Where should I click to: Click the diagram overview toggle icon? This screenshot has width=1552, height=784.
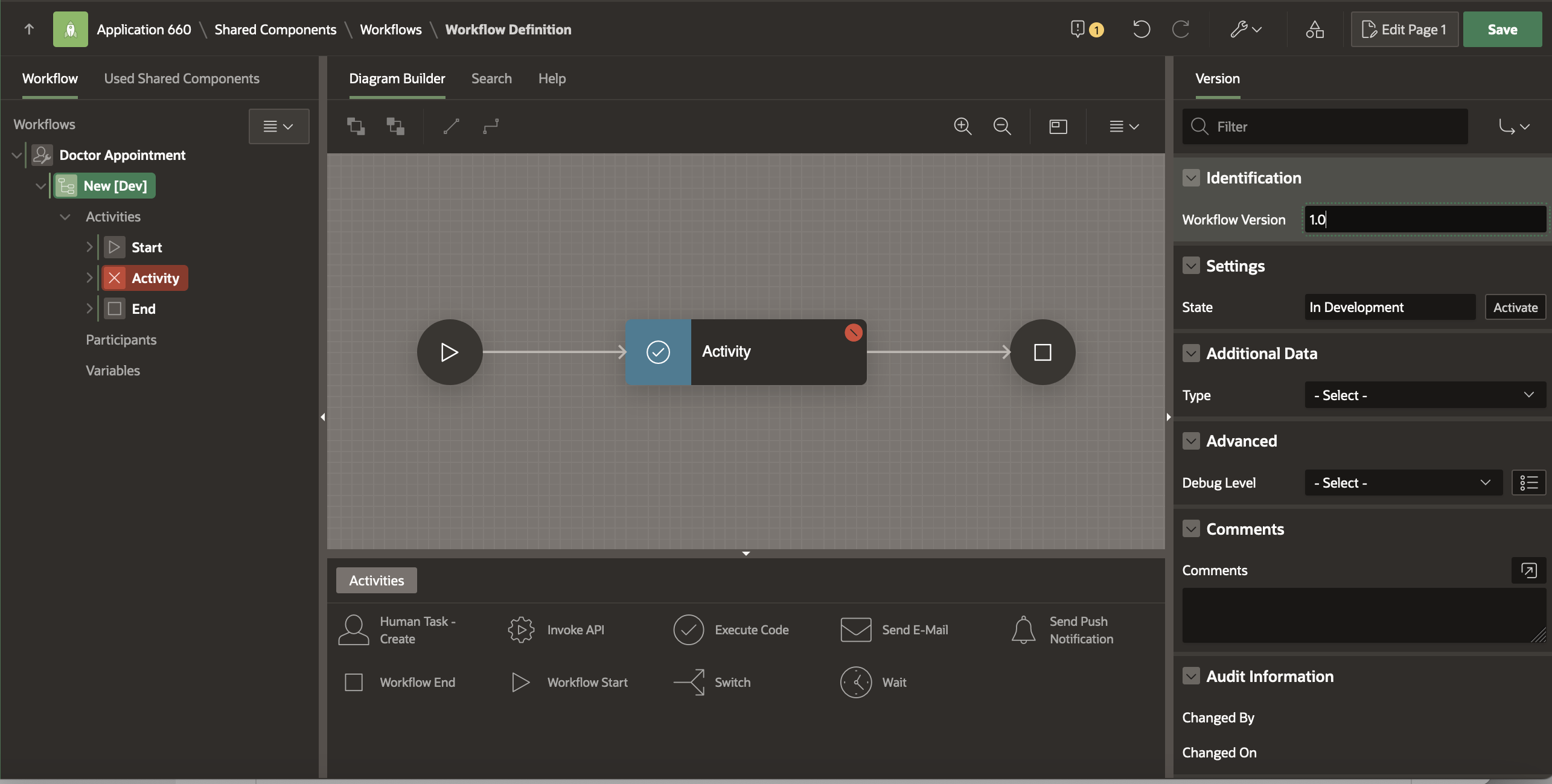(x=1058, y=126)
